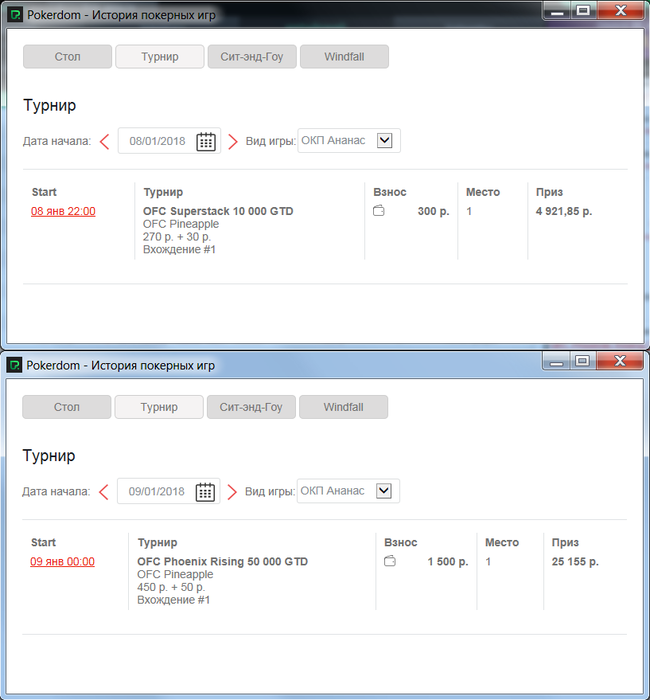Click fee text 270 р. + 30 р.

coord(176,237)
